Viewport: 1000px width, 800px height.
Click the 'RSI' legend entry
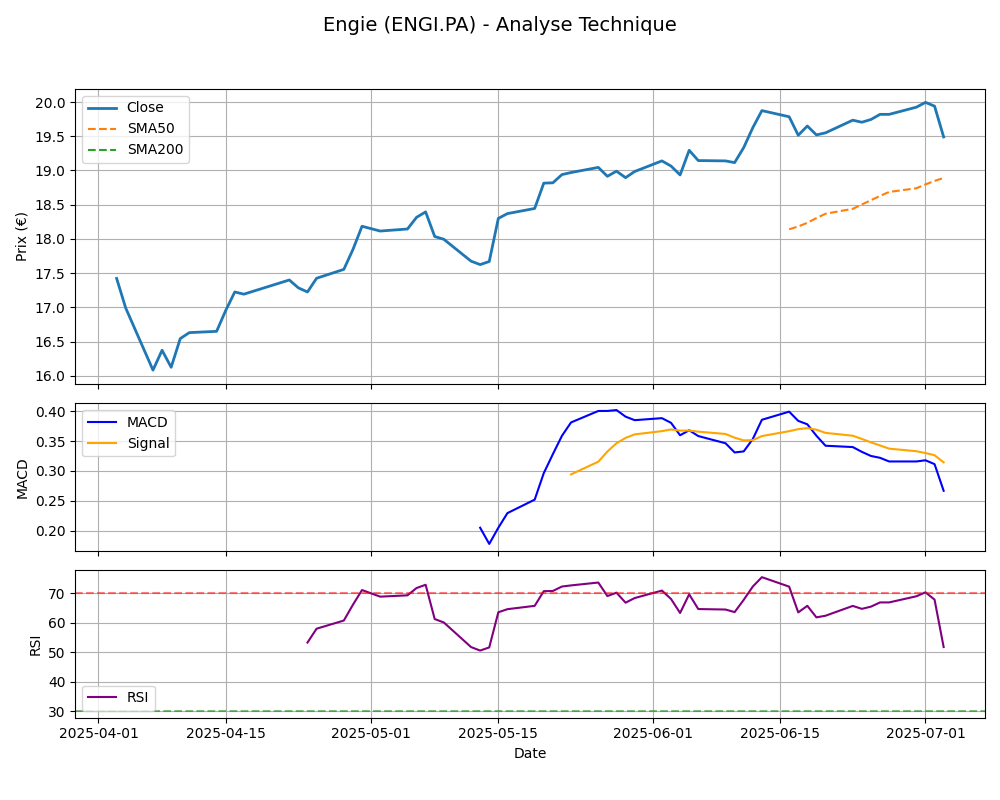click(x=118, y=697)
